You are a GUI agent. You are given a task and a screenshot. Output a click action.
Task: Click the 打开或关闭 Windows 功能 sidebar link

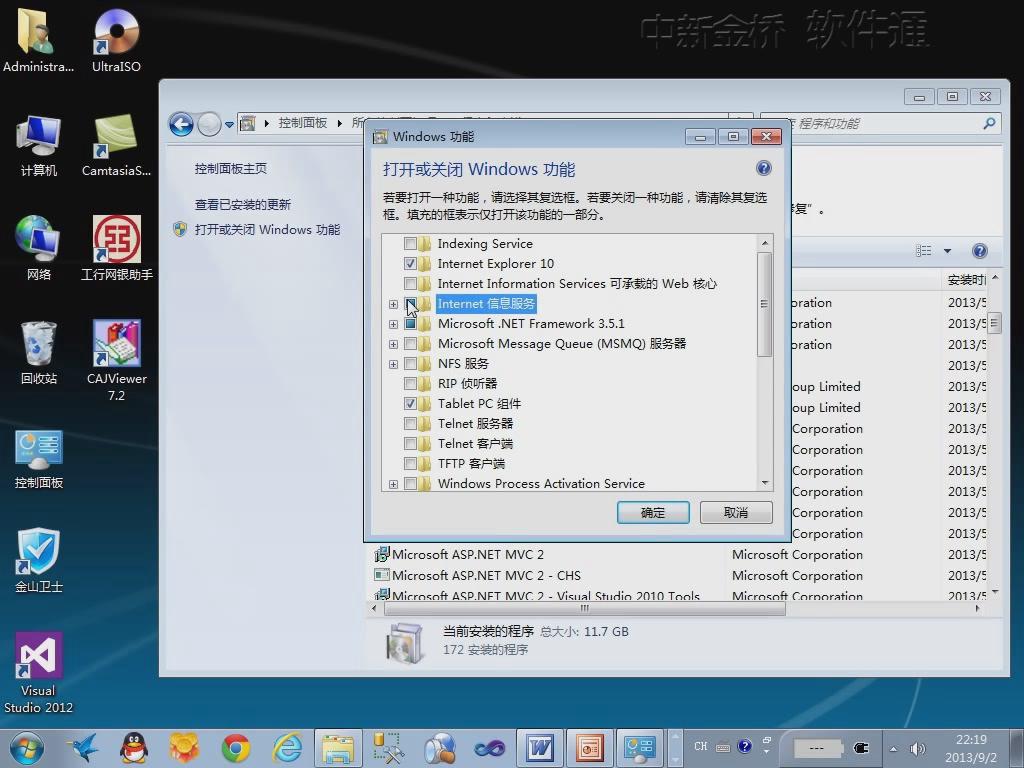point(267,230)
